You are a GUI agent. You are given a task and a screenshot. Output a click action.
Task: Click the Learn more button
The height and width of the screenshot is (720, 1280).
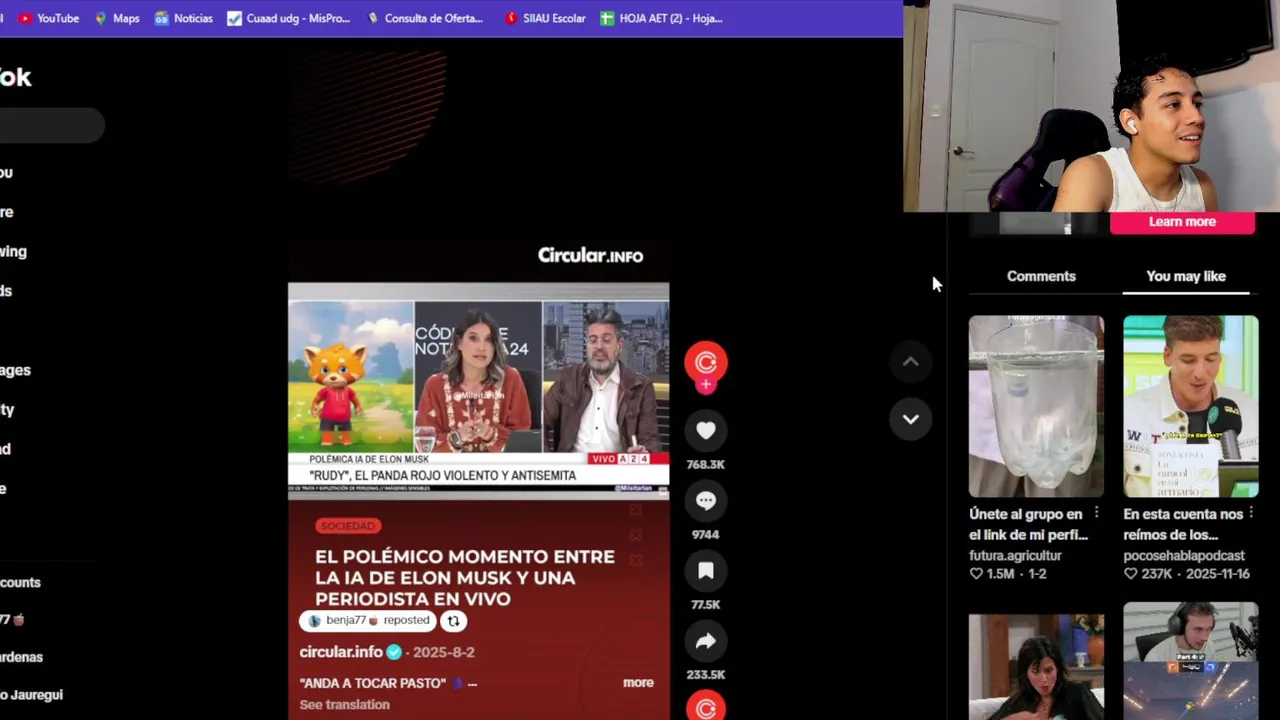coord(1182,222)
